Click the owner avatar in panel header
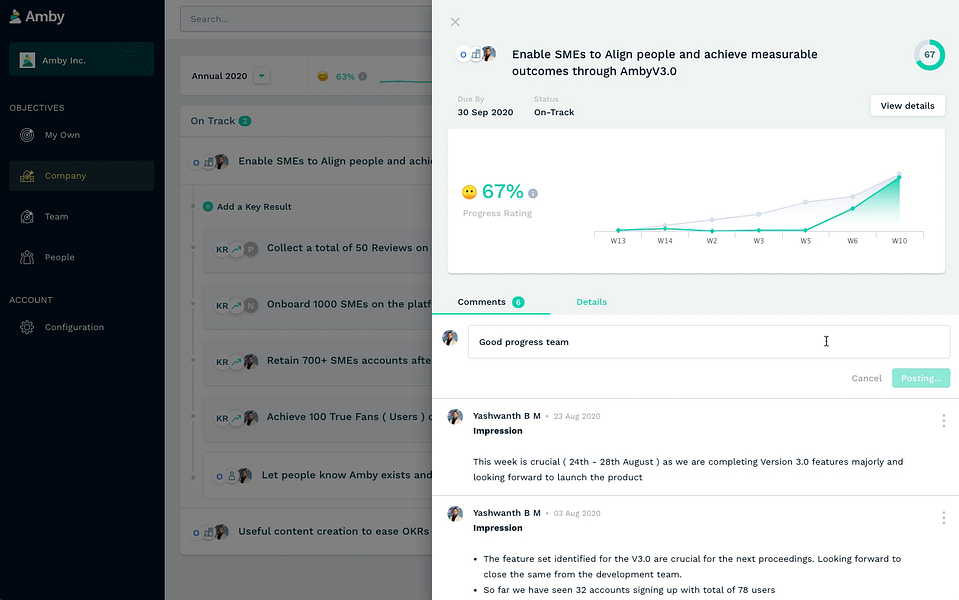959x600 pixels. (x=489, y=54)
